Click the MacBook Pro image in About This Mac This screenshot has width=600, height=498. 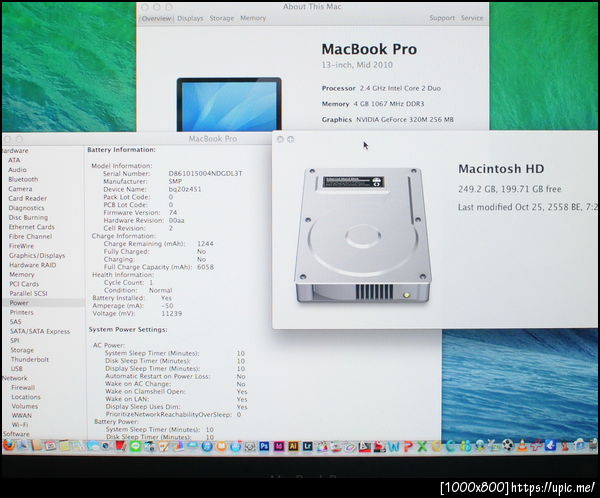coord(229,104)
